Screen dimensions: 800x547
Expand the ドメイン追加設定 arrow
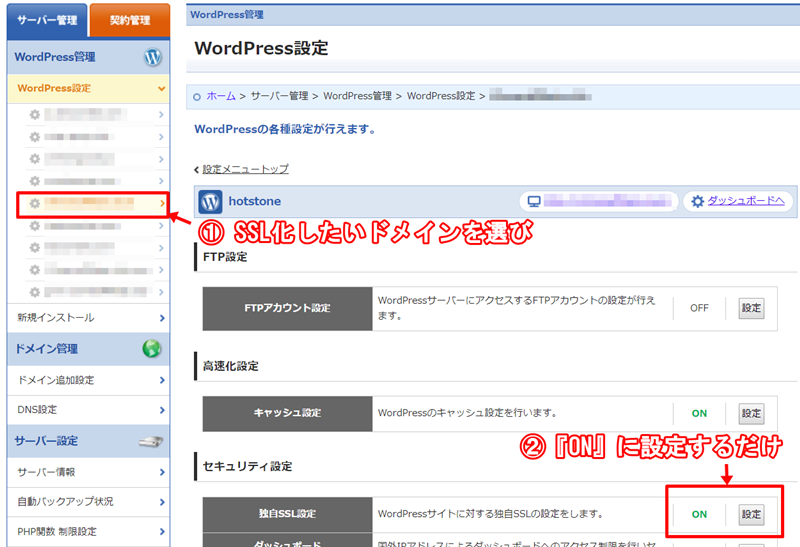point(162,380)
